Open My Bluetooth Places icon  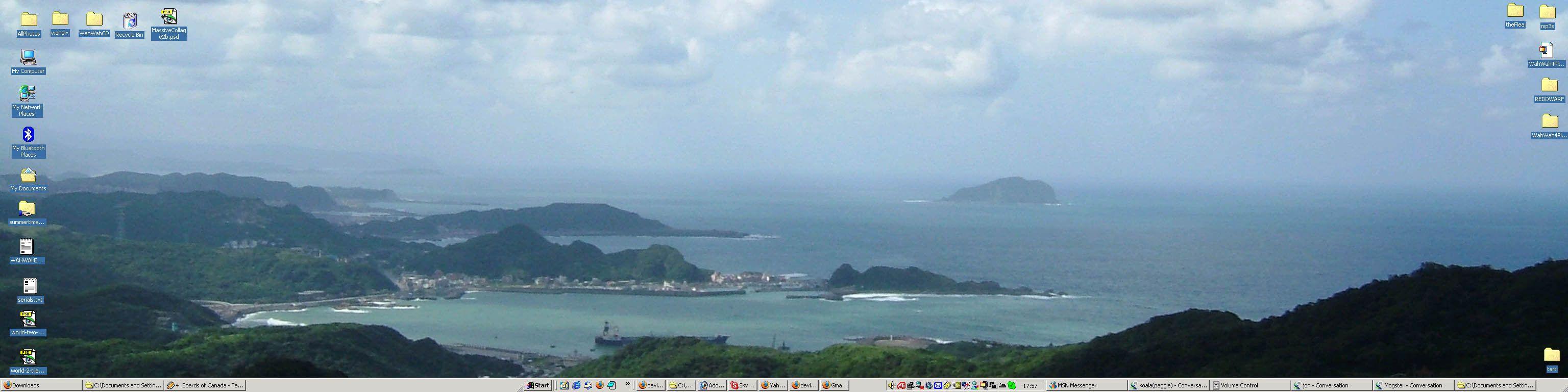(28, 135)
